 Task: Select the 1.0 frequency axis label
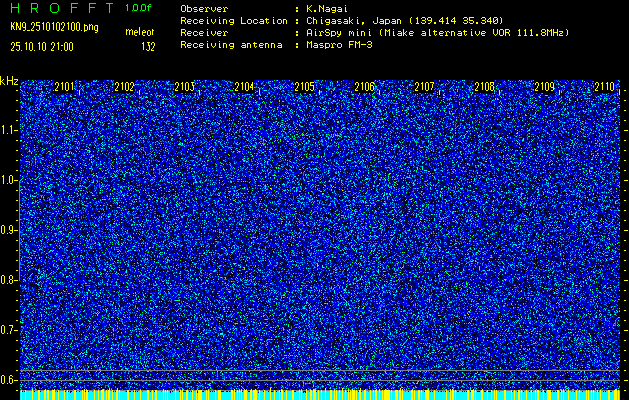point(9,180)
